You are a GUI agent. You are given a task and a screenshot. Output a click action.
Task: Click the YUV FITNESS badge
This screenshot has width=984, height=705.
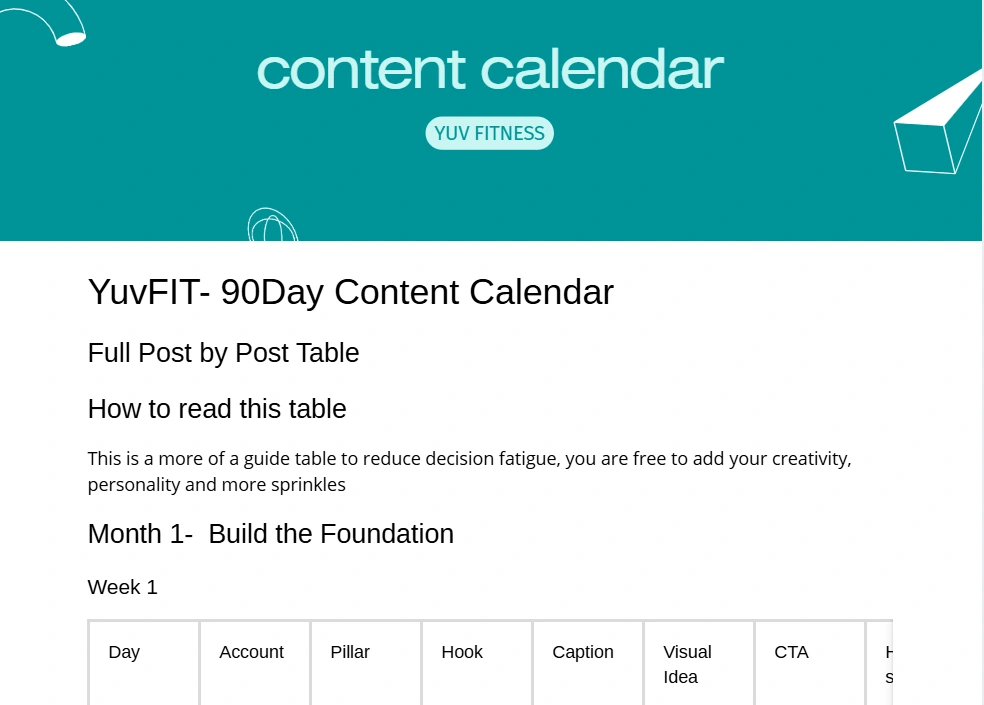click(x=489, y=133)
